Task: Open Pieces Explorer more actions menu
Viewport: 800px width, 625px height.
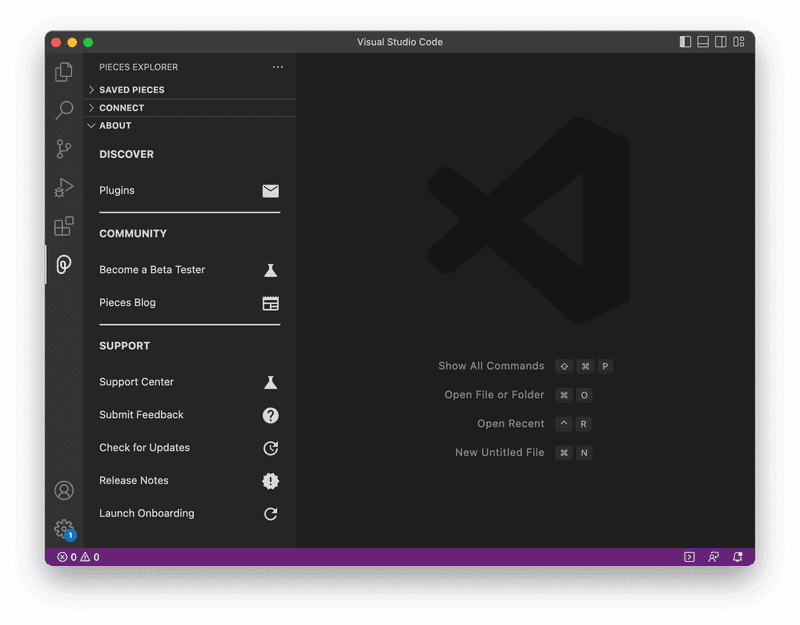Action: pos(278,67)
